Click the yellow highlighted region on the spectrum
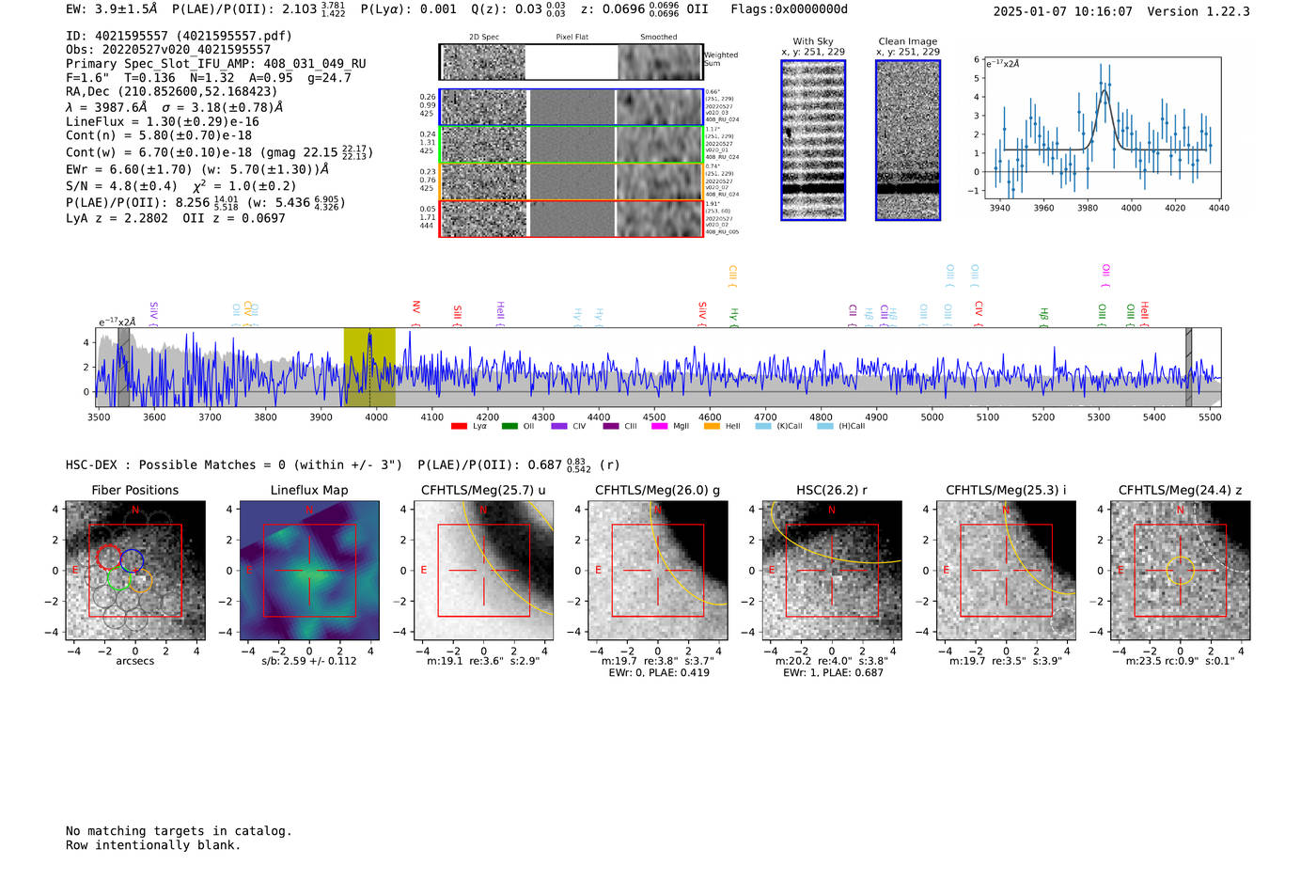This screenshot has height=896, width=1316. click(369, 367)
